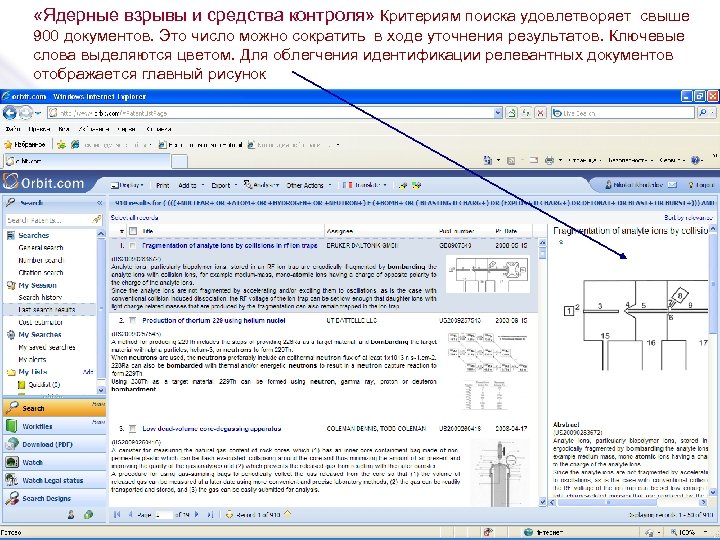Image resolution: width=720 pixels, height=540 pixels.
Task: Go back with the browser Back arrow
Action: tap(10, 112)
